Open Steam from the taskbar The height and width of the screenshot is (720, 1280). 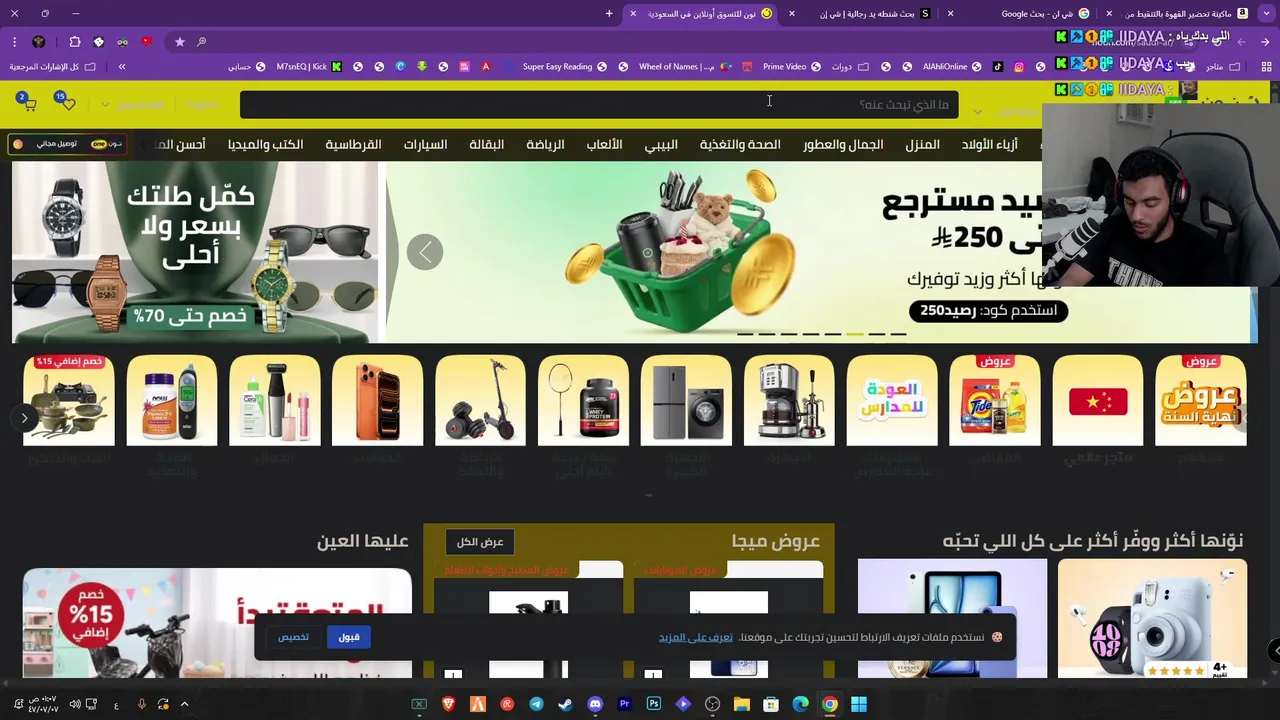click(566, 704)
